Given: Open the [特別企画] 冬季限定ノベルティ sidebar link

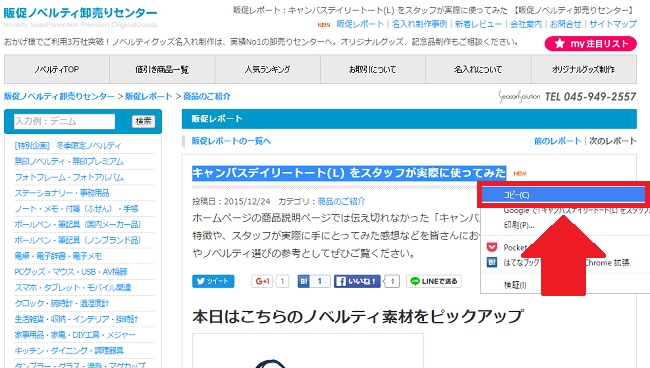Looking at the screenshot, I should [68, 145].
